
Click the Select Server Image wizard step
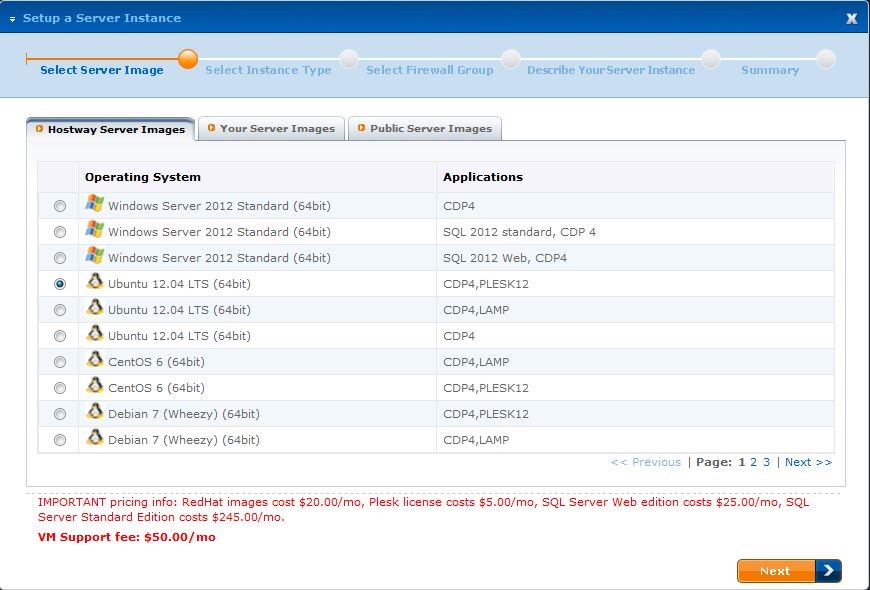click(102, 70)
